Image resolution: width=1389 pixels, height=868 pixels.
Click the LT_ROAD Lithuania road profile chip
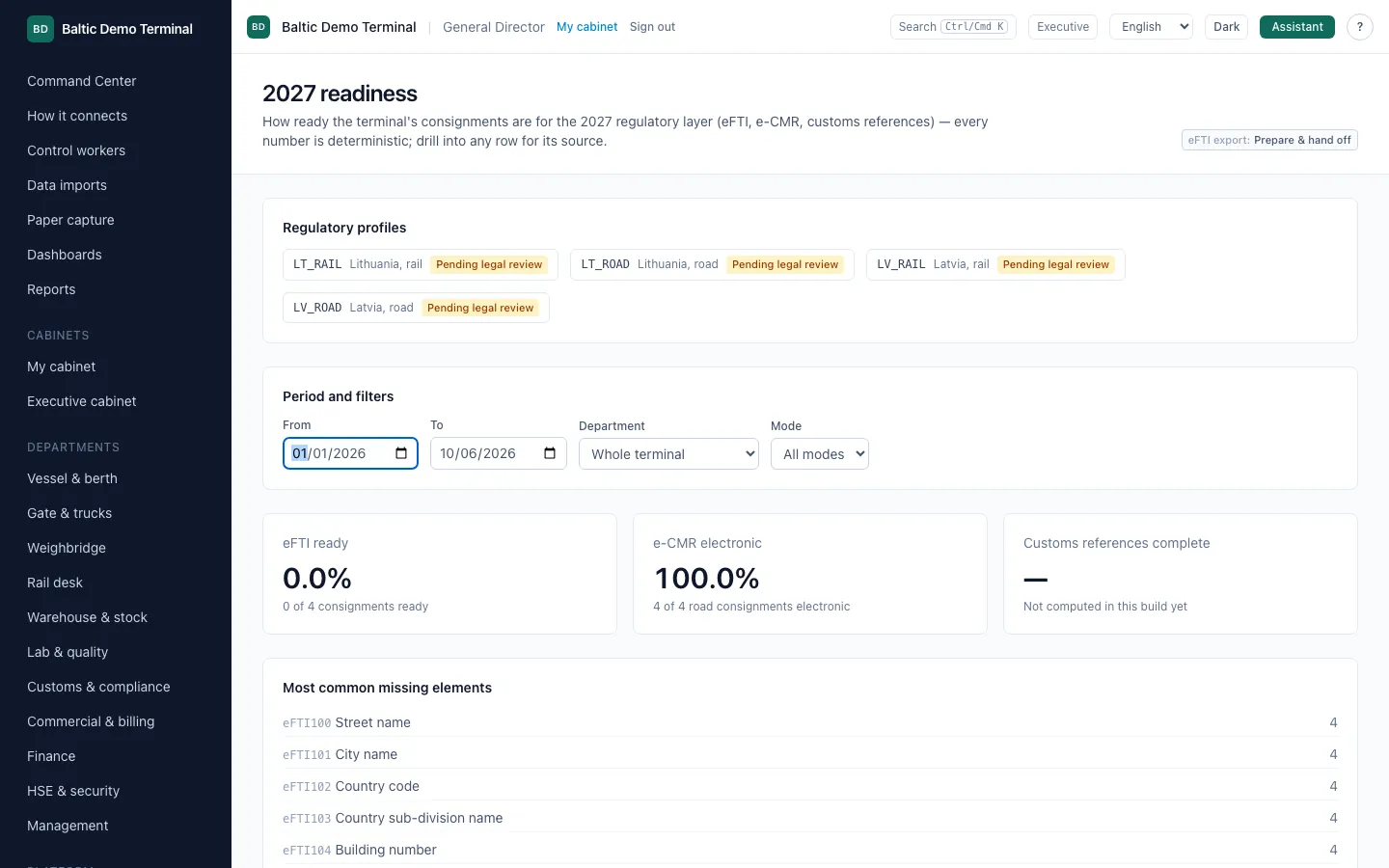(712, 264)
